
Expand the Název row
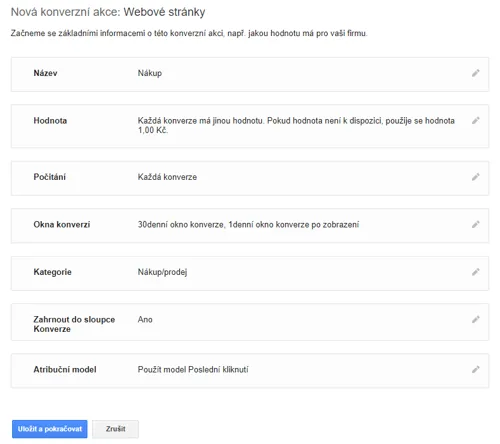250,74
